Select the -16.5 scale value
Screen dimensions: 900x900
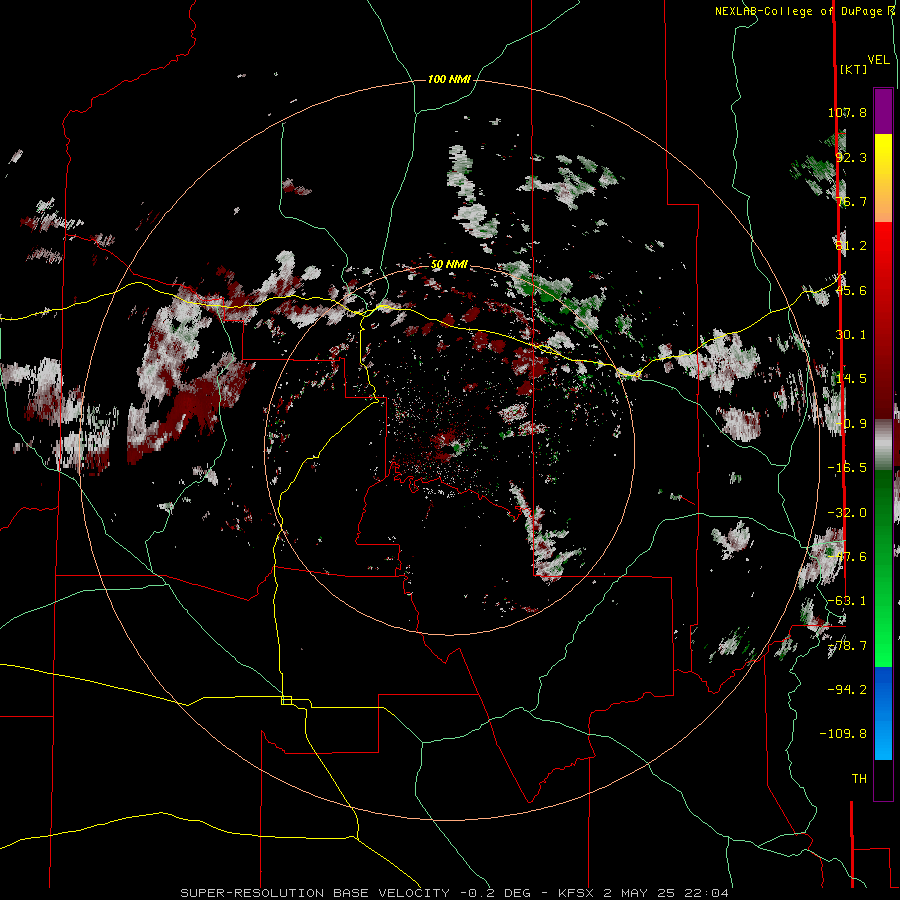(847, 468)
